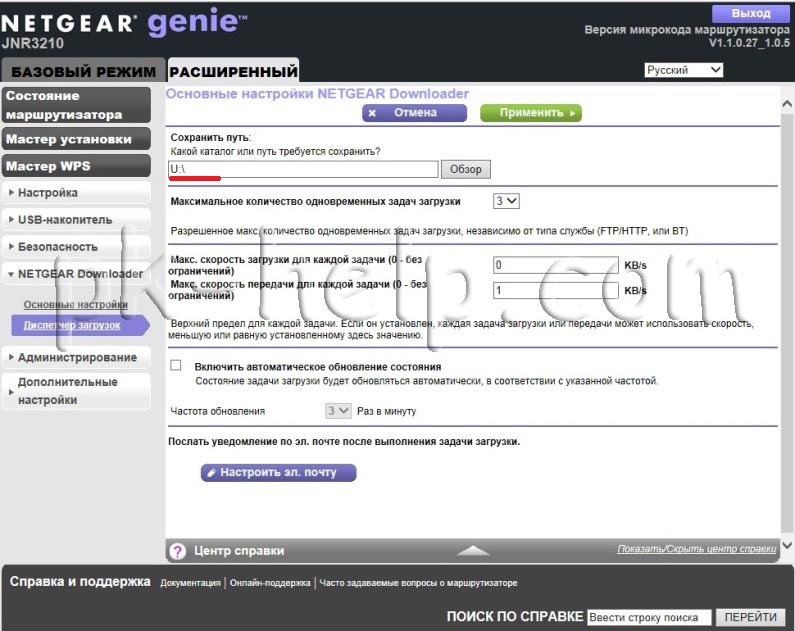Click the help search input field
795x631 pixels.
(649, 617)
